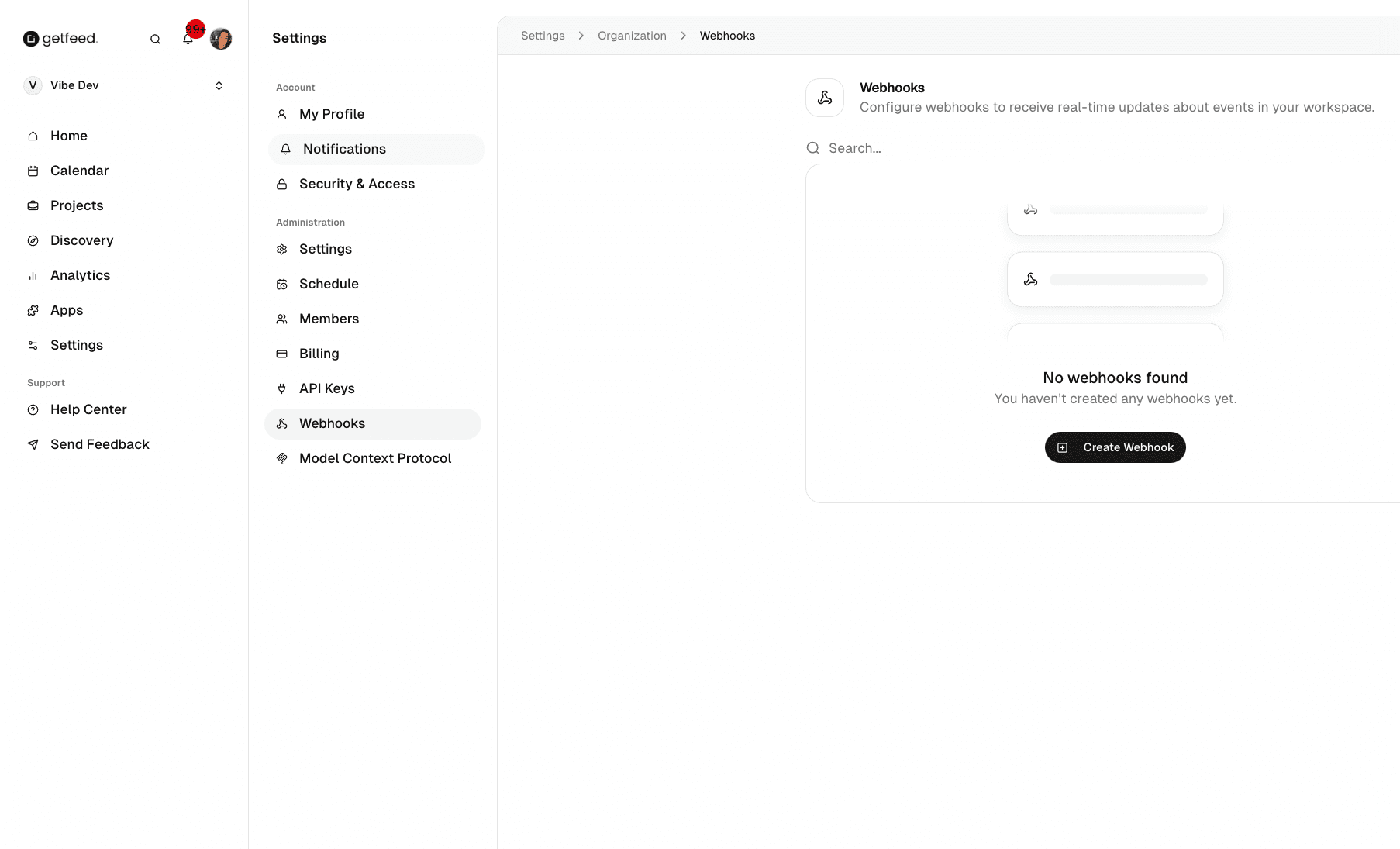The height and width of the screenshot is (849, 1400).
Task: Click the Projects briefcase icon
Action: pos(33,205)
